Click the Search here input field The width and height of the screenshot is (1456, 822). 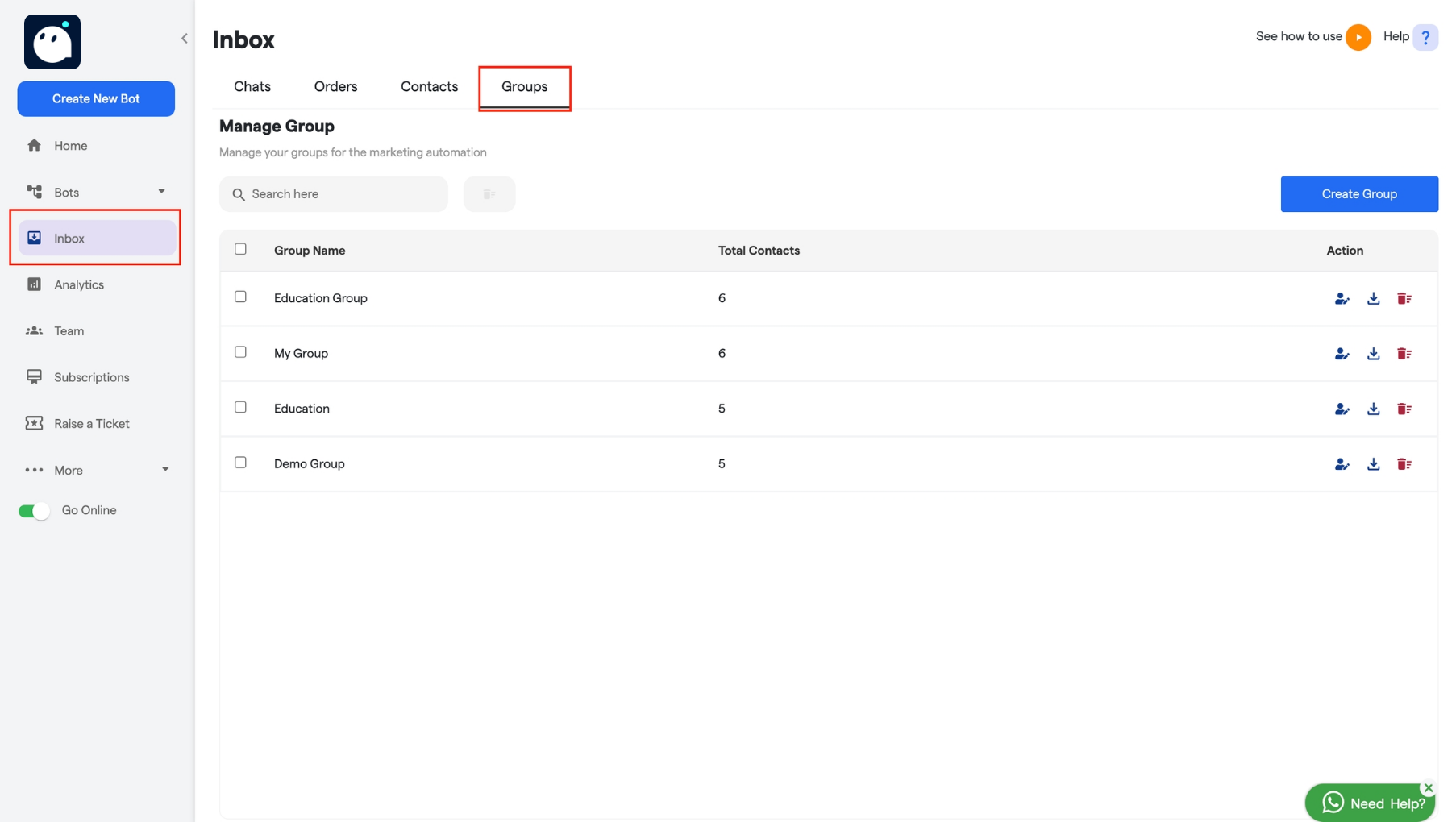(x=334, y=194)
